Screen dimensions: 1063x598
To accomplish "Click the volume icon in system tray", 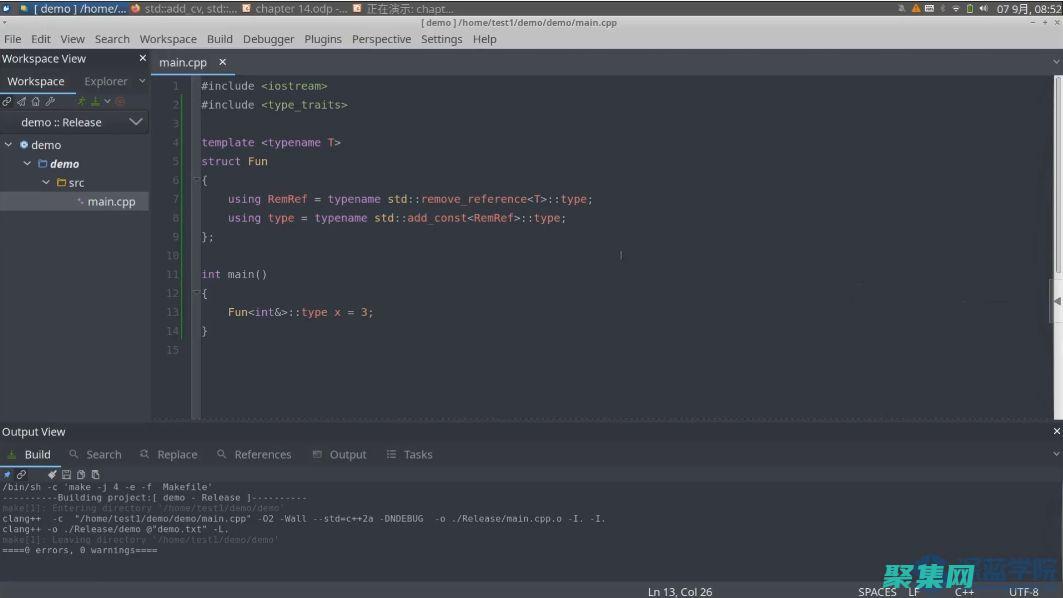I will coord(984,8).
